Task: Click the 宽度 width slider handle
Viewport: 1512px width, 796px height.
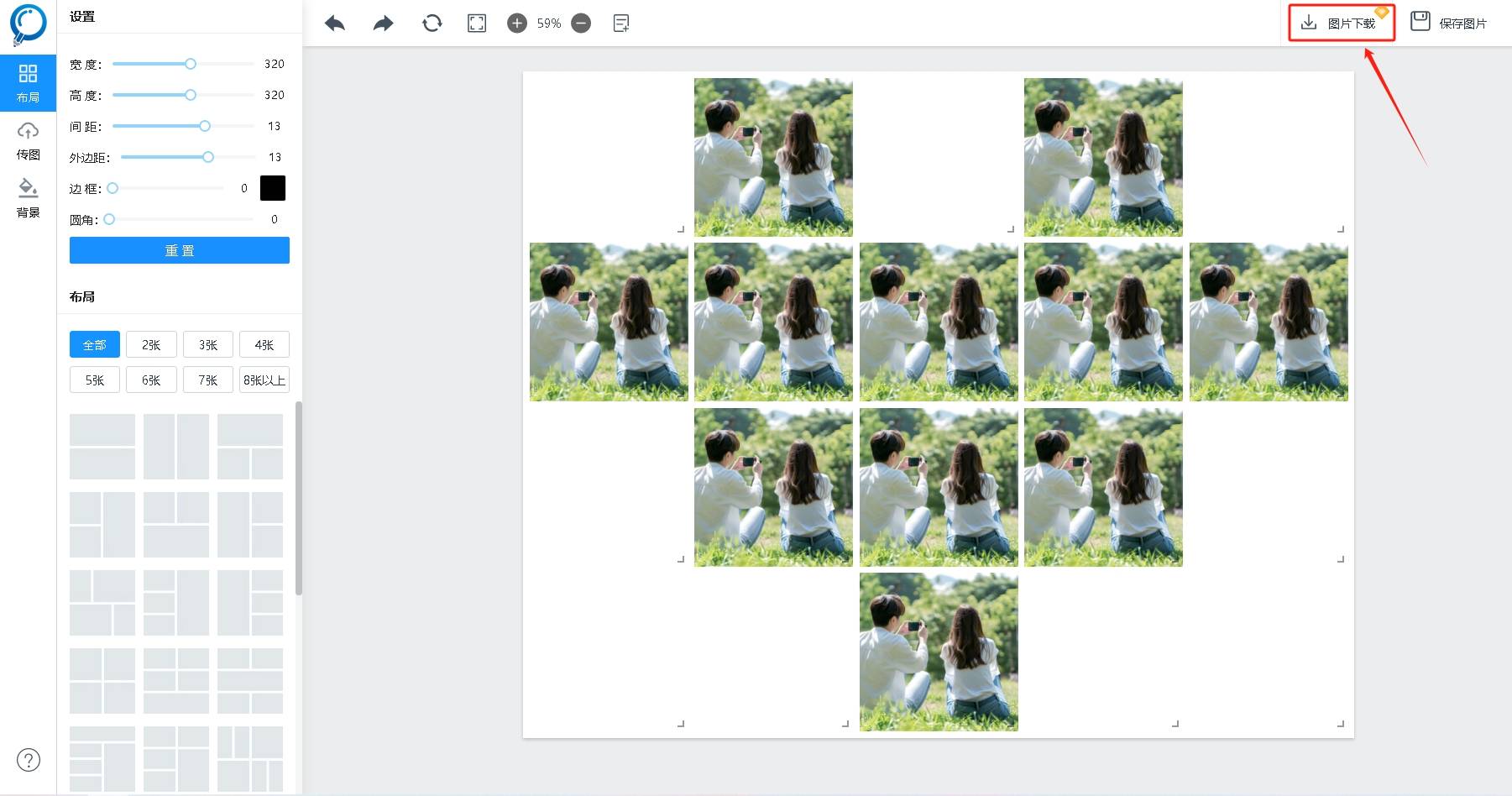Action: pos(191,64)
